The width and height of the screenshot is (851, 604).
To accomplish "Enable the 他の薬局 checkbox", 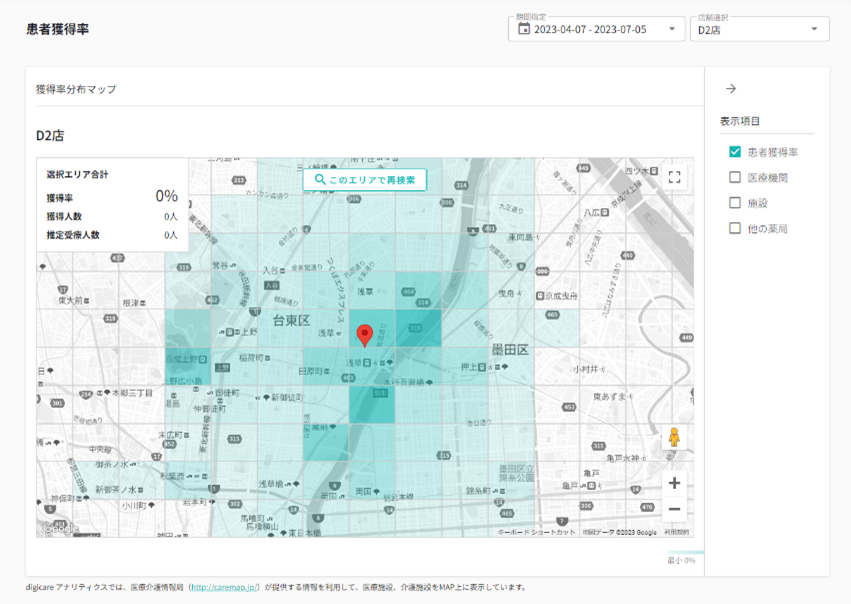I will coord(735,228).
